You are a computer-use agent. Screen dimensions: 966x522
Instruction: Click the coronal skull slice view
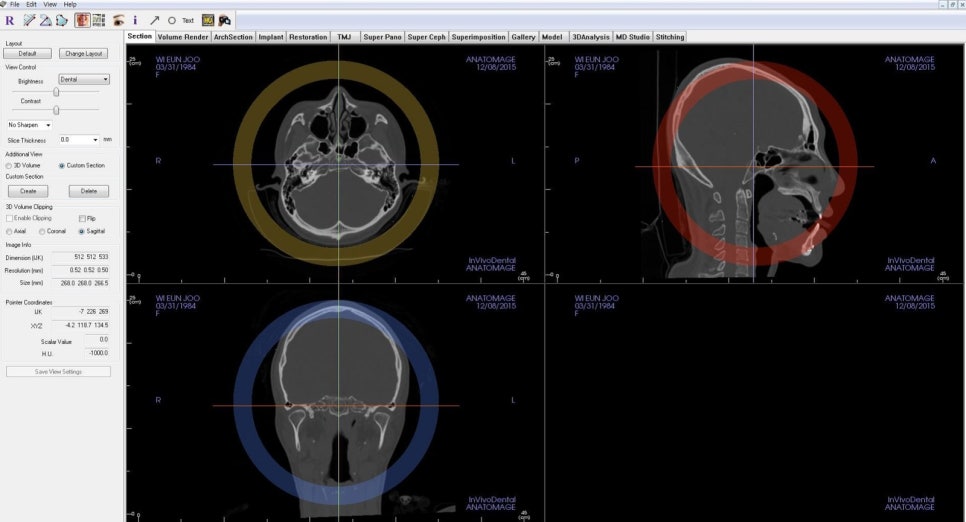pos(338,404)
